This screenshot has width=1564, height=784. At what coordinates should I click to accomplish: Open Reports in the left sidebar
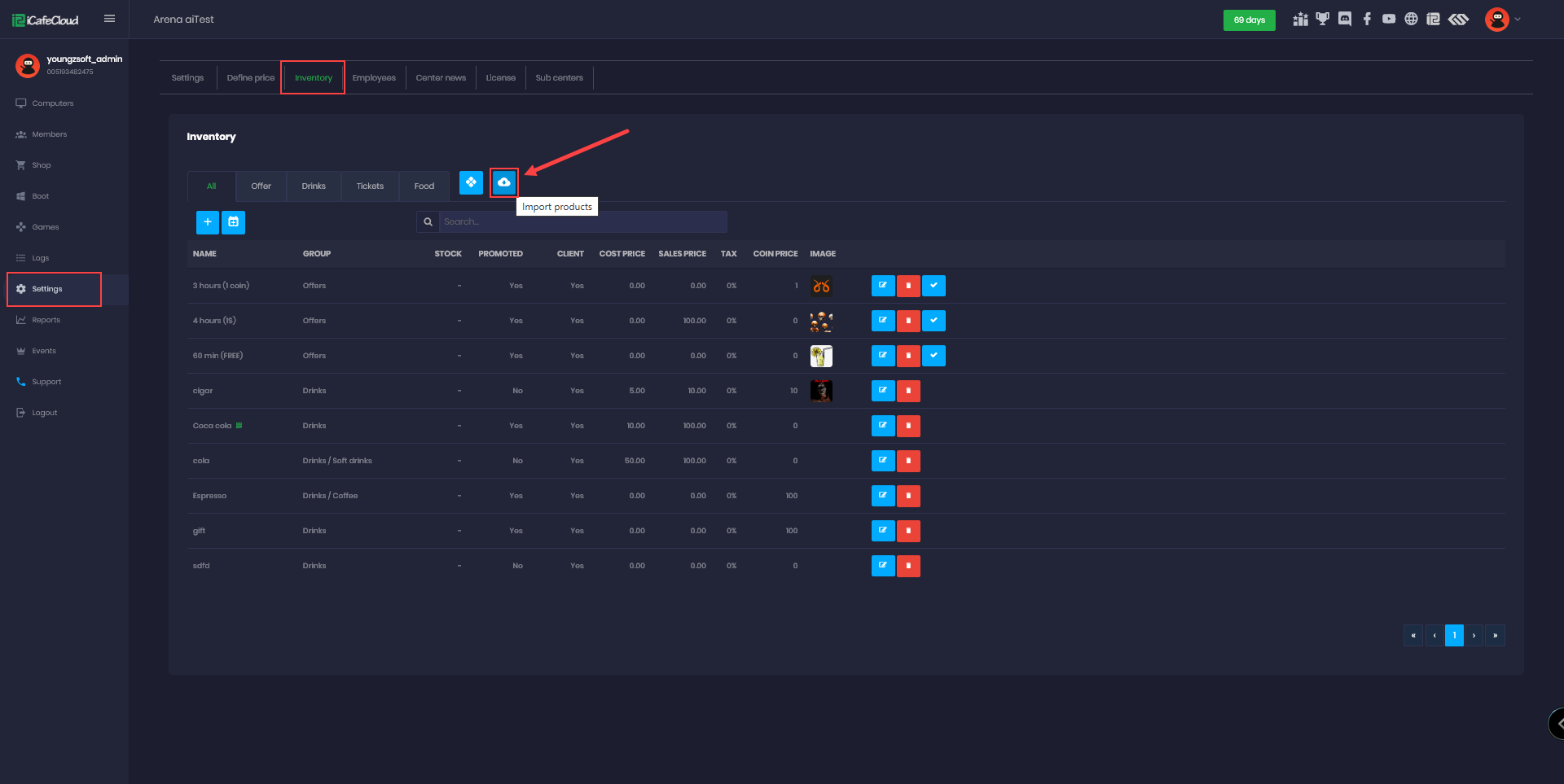click(46, 320)
